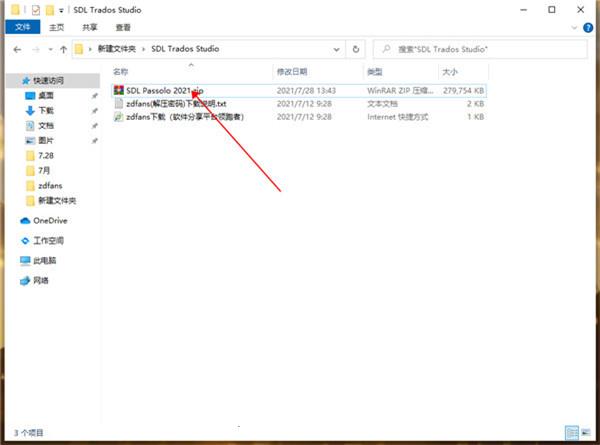Screen dimensions: 600x445
Task: Switch to large icons view in status bar
Action: coord(586,433)
